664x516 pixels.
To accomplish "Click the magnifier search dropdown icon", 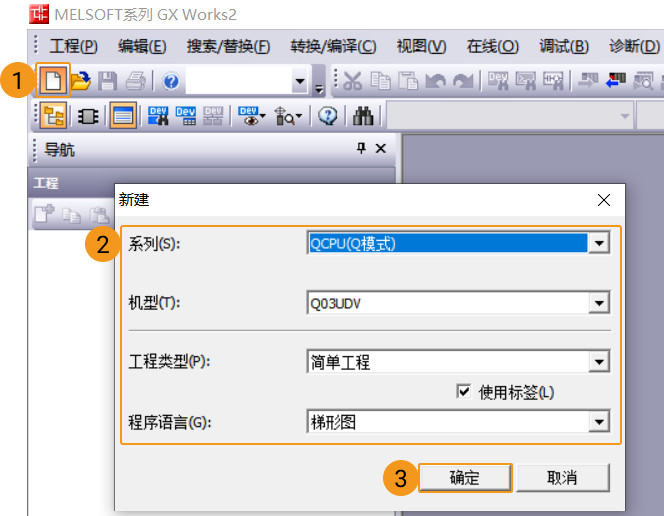I will [288, 116].
